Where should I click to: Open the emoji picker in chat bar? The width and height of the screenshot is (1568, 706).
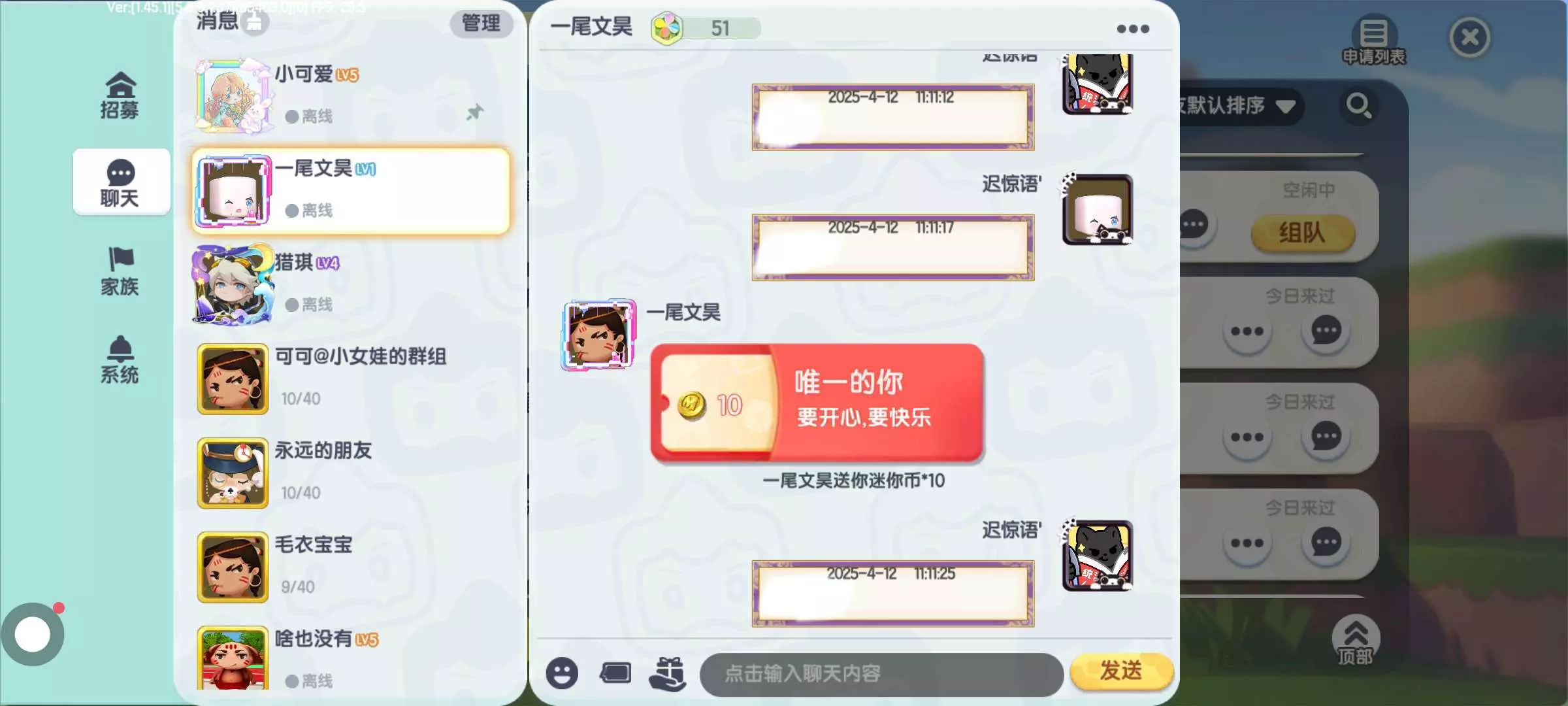(562, 673)
